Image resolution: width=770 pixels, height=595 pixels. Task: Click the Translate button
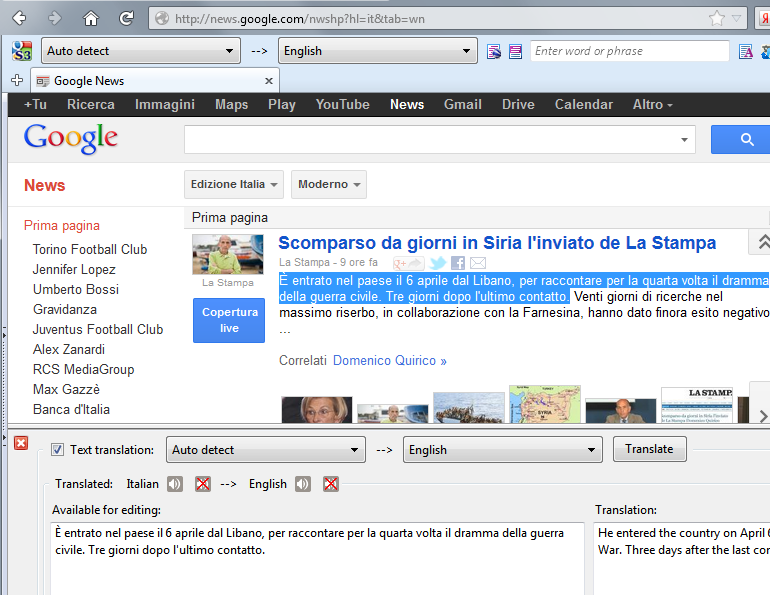tap(649, 449)
